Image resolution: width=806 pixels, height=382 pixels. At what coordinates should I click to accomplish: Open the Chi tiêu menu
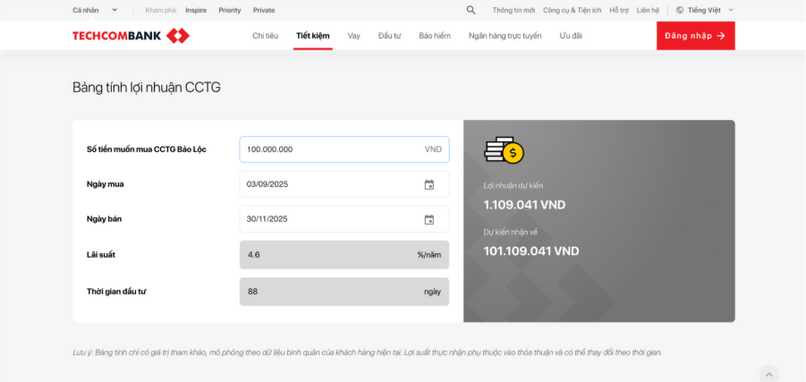(265, 36)
